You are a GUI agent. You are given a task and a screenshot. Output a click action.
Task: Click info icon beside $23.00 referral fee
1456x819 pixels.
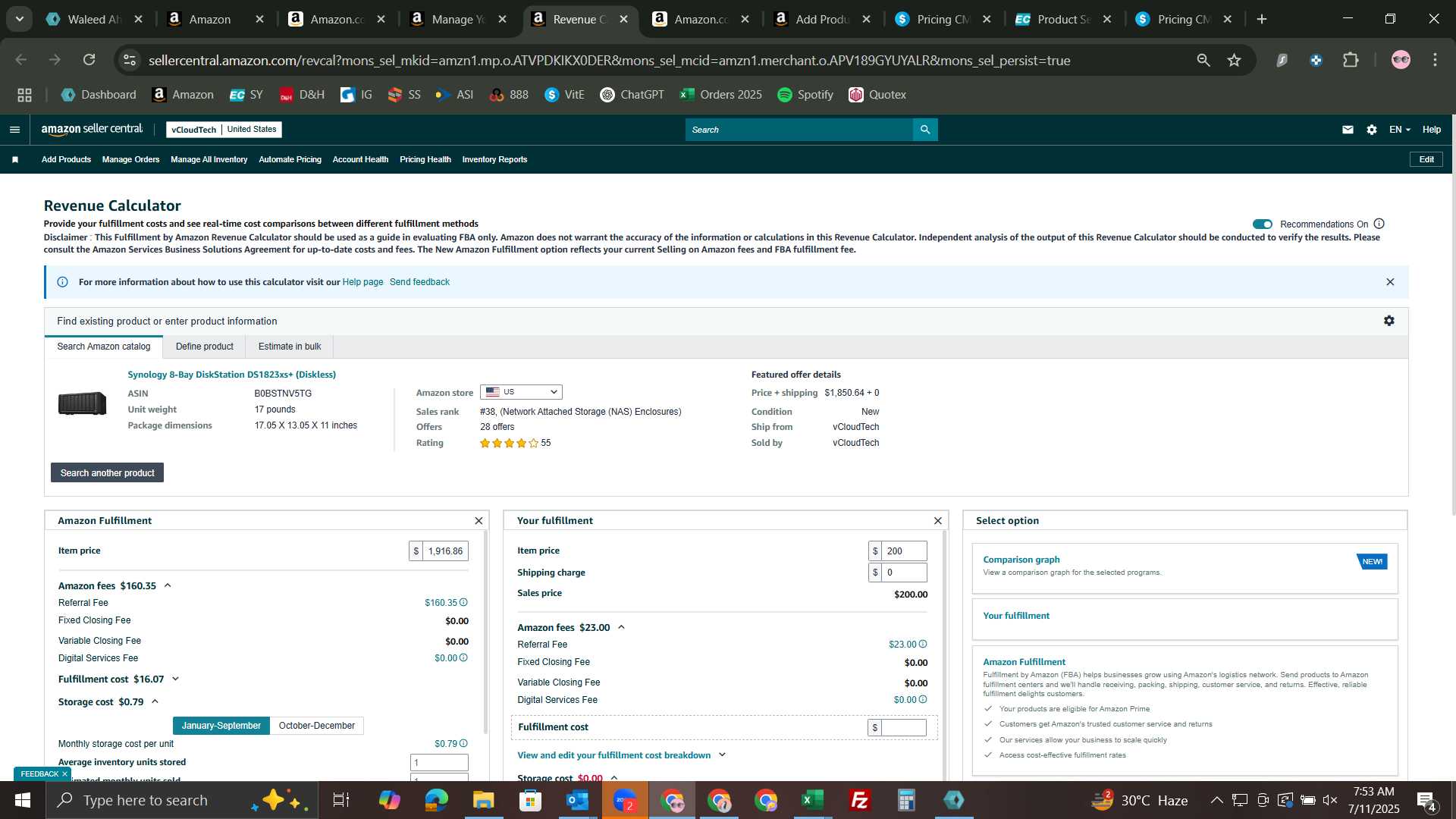[x=923, y=645]
